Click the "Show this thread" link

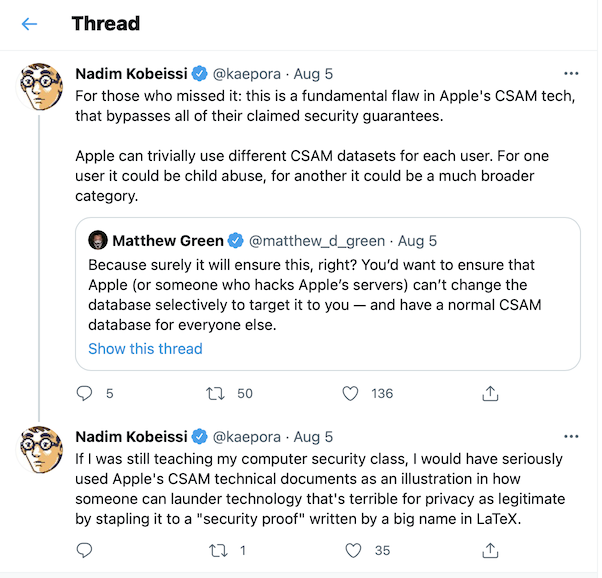tap(145, 349)
